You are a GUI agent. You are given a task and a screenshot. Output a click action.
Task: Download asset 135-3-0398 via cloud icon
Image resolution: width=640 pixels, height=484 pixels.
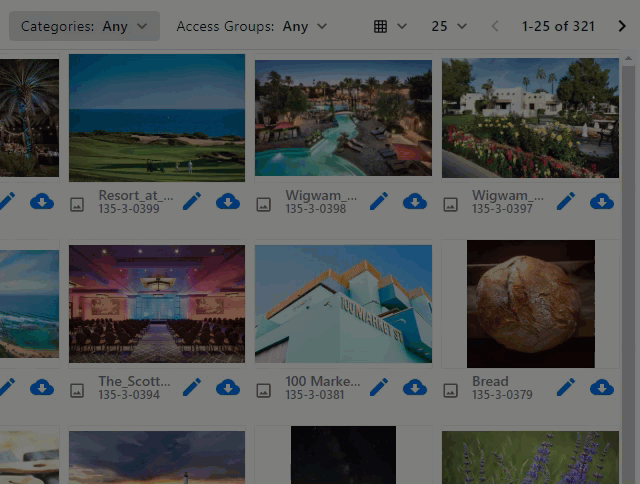click(415, 201)
